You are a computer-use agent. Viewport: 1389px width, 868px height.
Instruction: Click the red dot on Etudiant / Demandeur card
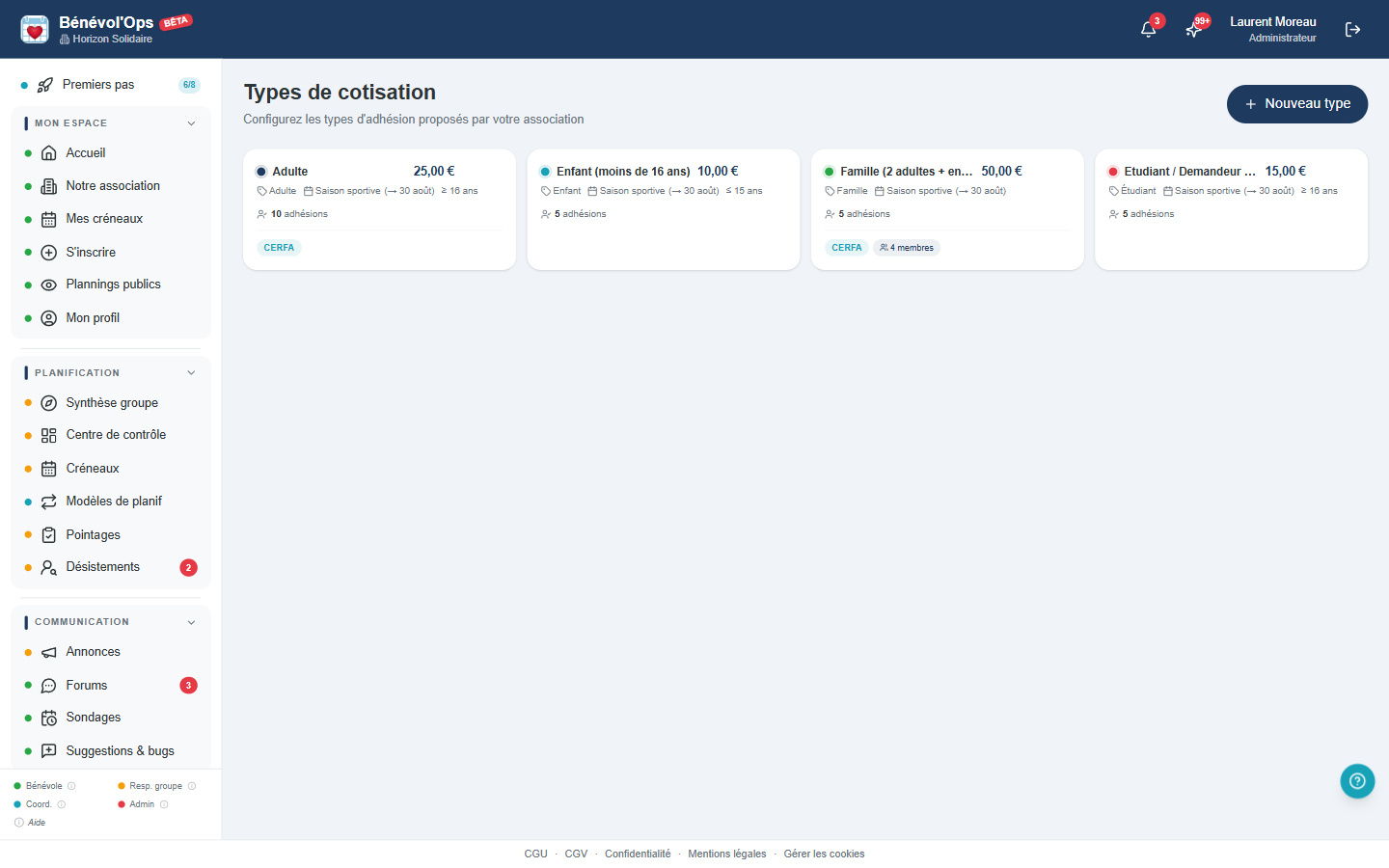[1113, 172]
